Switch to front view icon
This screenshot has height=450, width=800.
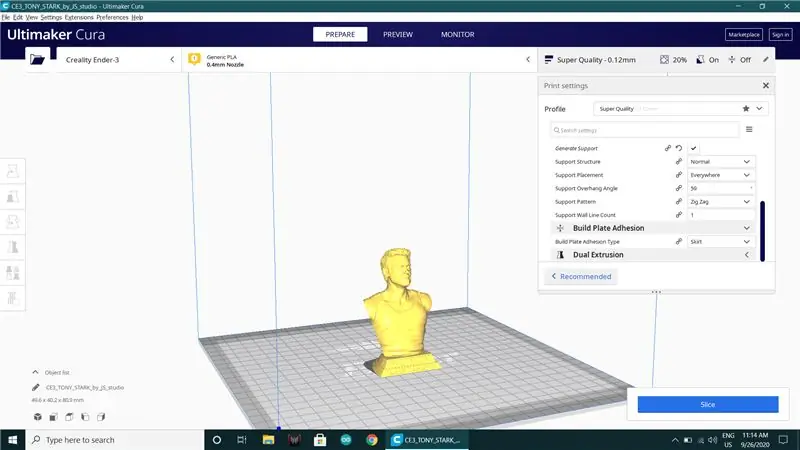tap(53, 417)
